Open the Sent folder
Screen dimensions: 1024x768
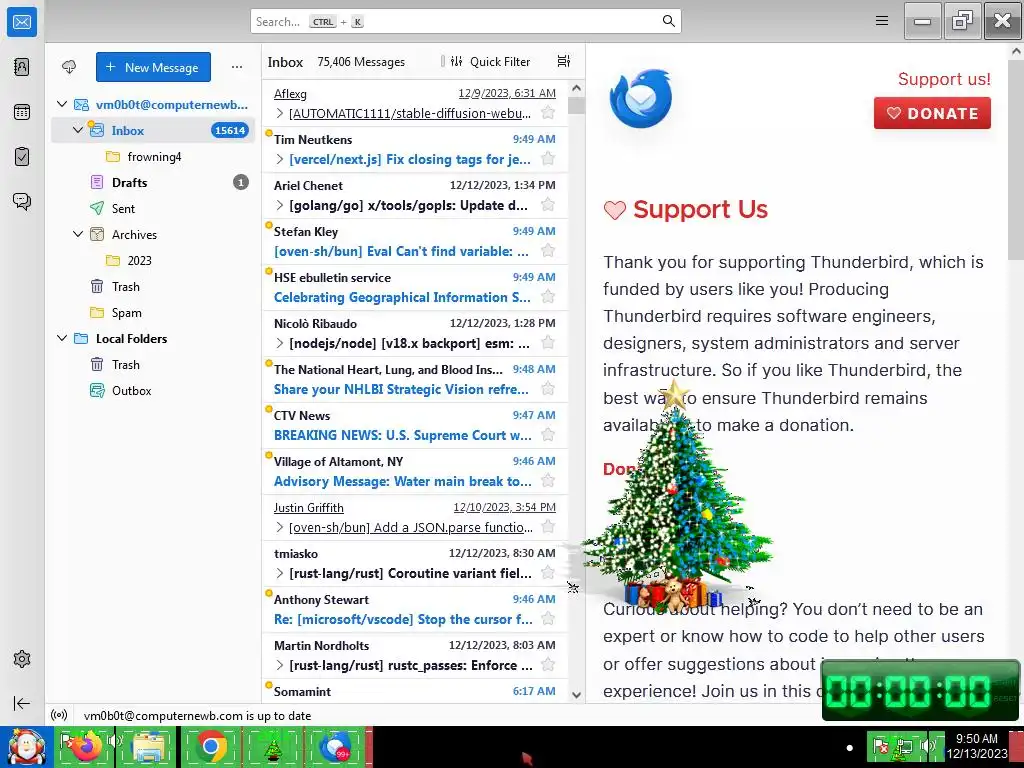[x=153, y=208]
